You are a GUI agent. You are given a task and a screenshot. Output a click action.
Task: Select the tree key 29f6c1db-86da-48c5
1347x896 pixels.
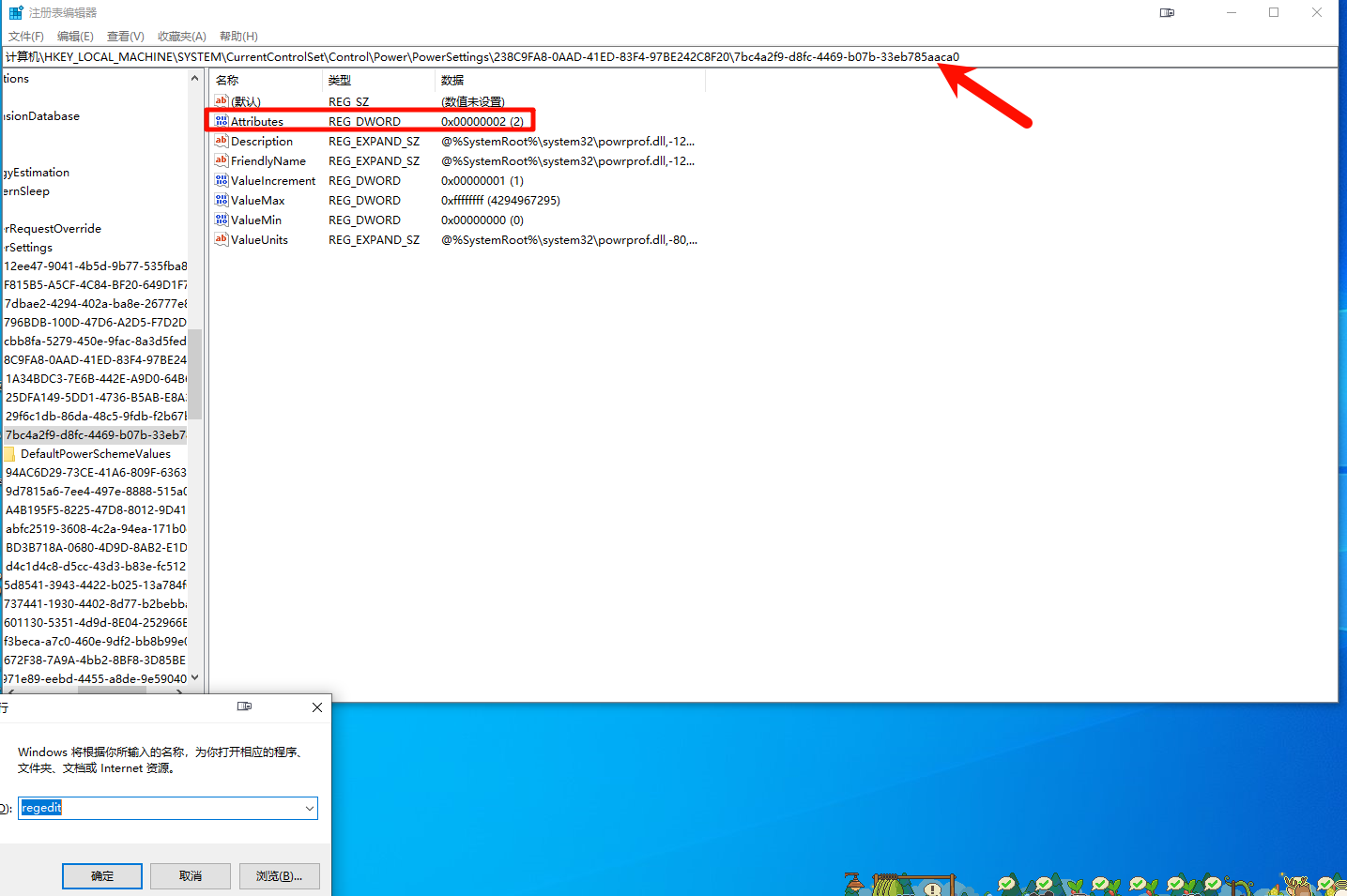[x=96, y=417]
